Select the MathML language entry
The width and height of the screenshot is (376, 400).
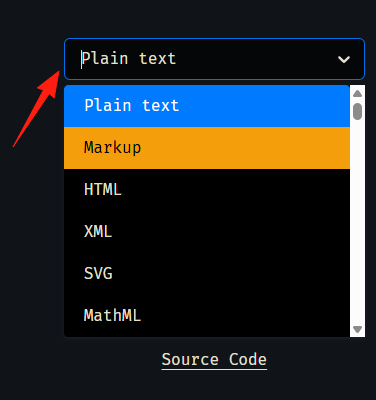(x=207, y=316)
